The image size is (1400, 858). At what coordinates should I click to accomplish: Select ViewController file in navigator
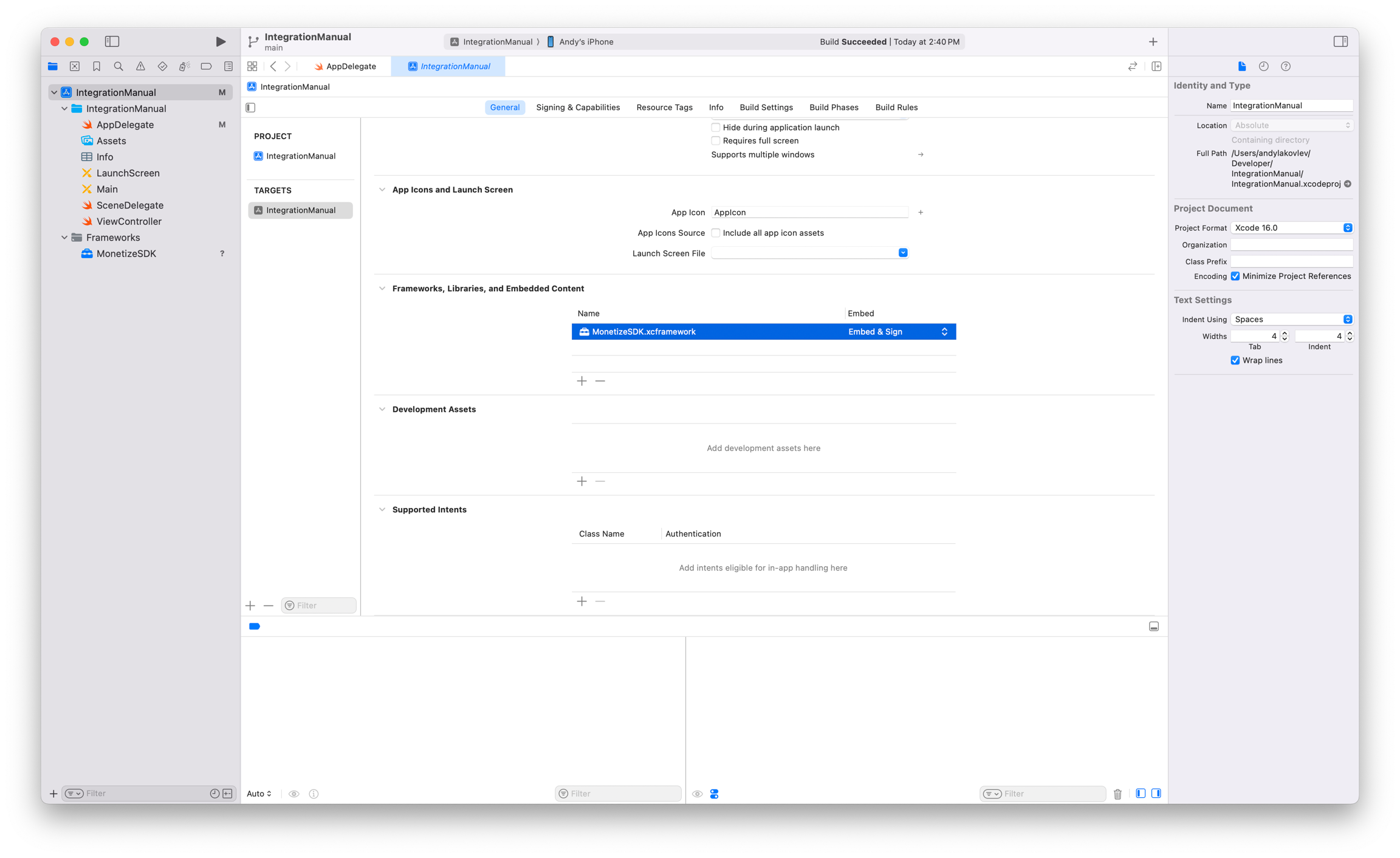click(129, 221)
